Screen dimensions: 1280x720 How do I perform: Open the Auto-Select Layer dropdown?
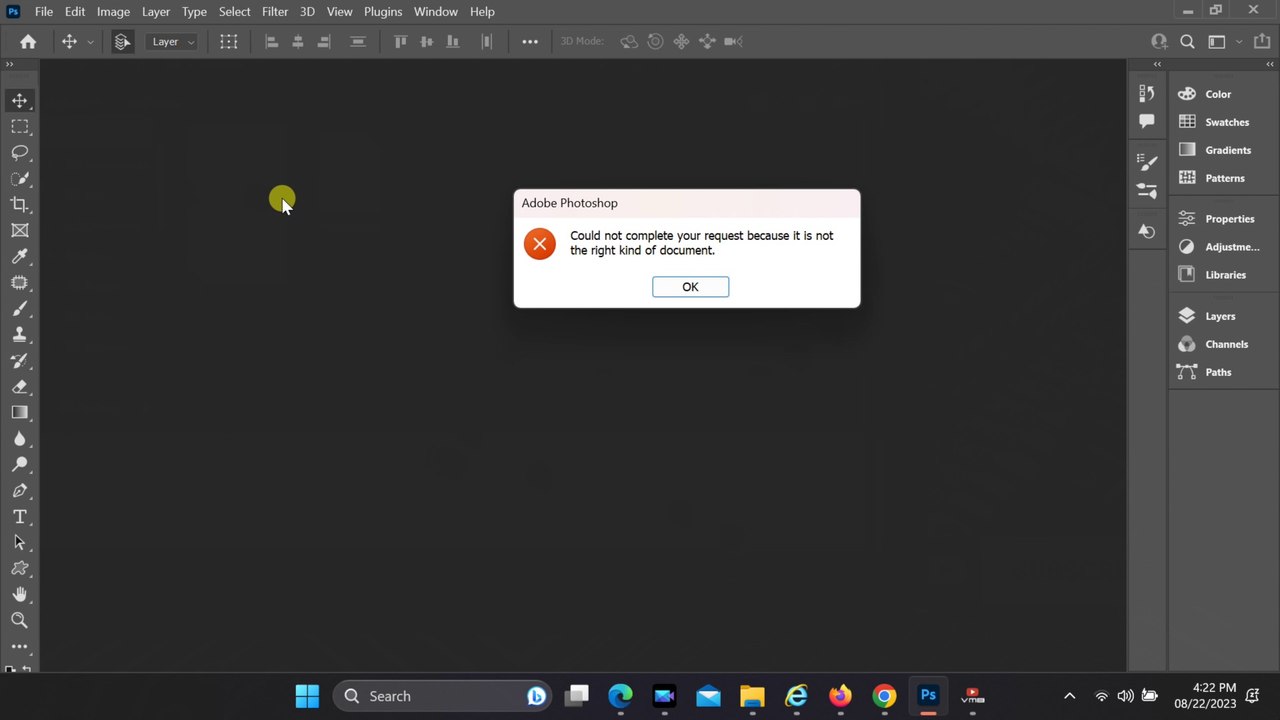(x=173, y=41)
